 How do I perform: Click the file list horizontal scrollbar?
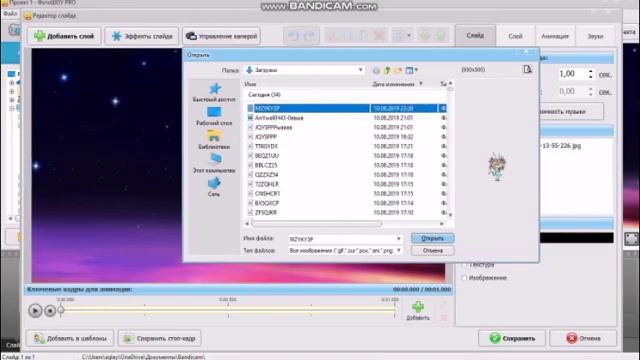tap(317, 224)
